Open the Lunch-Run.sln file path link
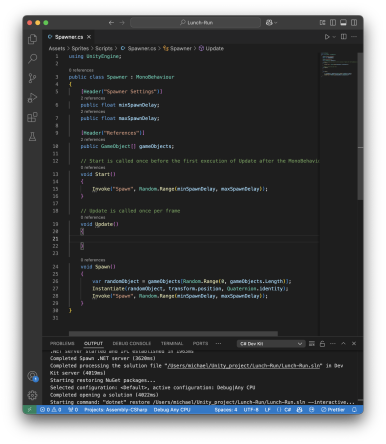 (x=244, y=366)
